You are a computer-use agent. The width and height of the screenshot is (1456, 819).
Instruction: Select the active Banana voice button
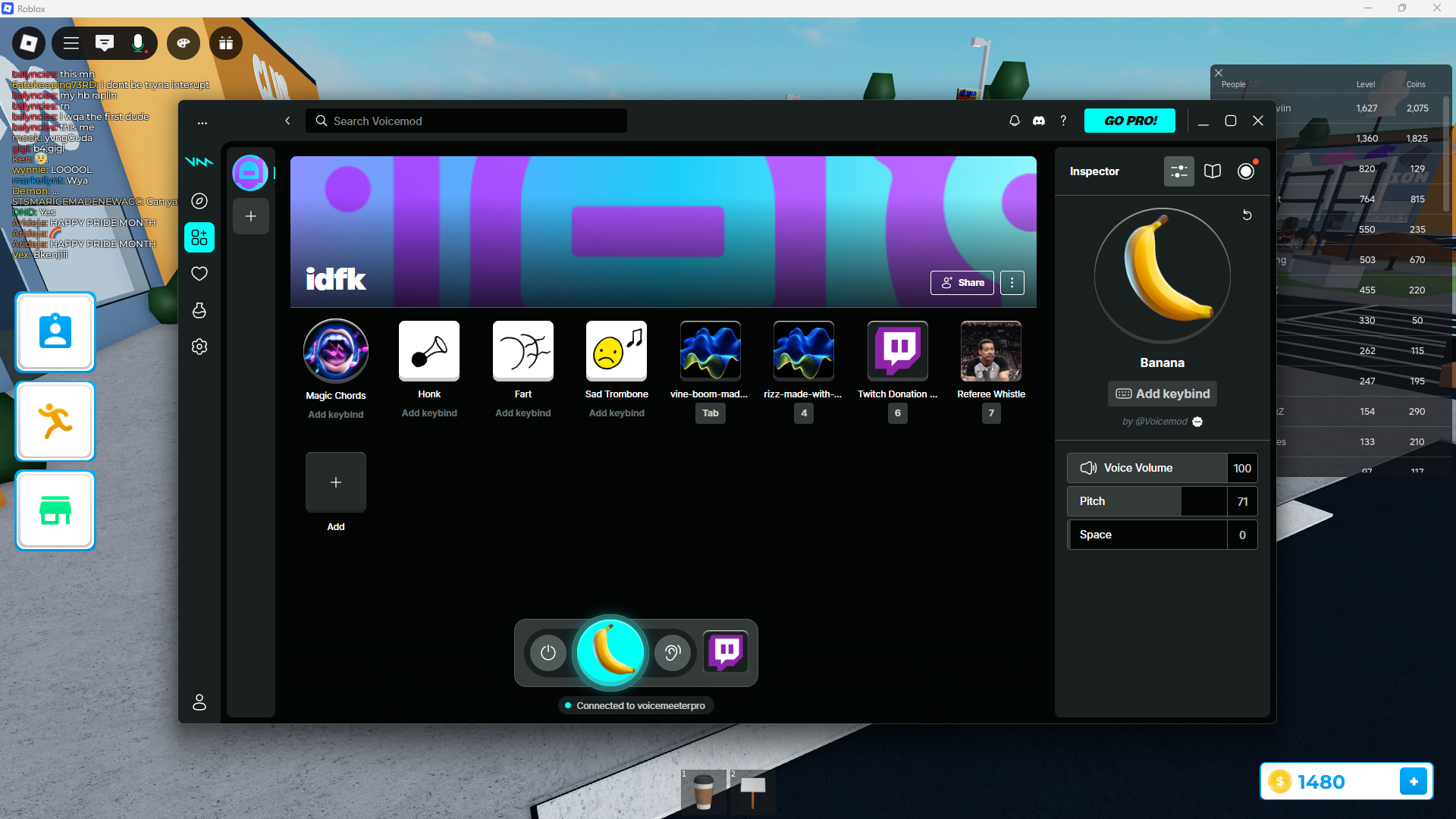611,651
